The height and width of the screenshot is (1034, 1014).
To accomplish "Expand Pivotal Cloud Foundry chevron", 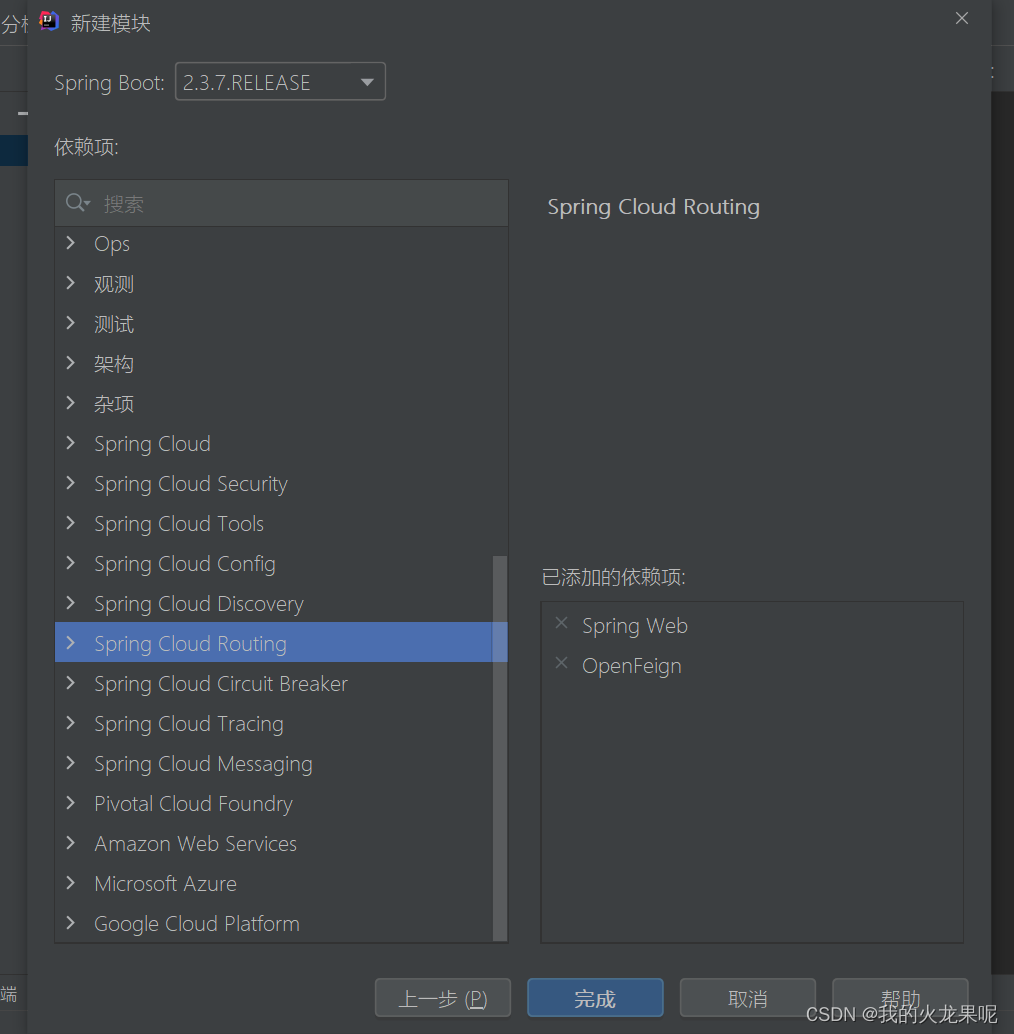I will pyautogui.click(x=71, y=803).
